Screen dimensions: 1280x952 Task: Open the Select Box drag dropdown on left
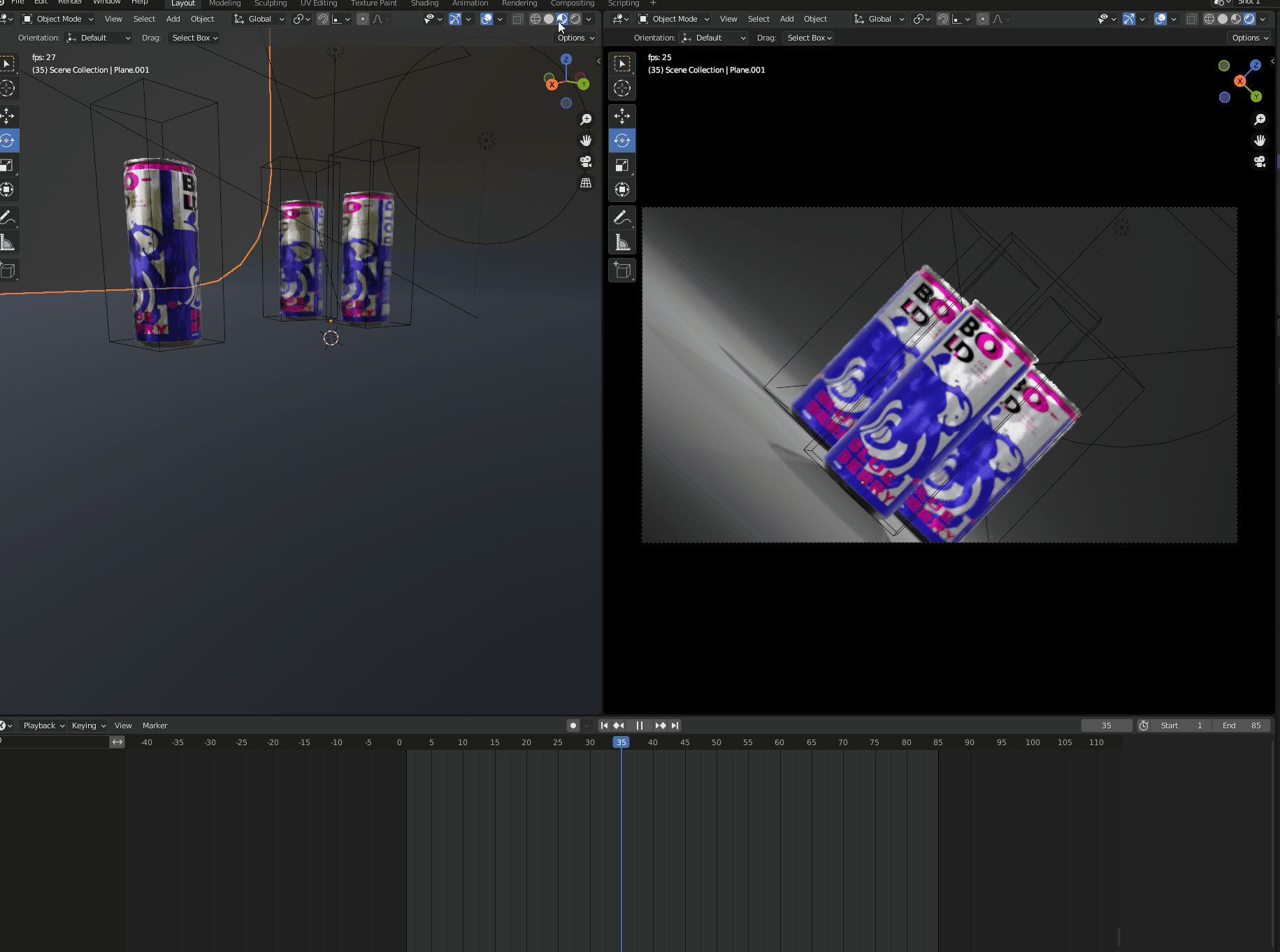(195, 38)
